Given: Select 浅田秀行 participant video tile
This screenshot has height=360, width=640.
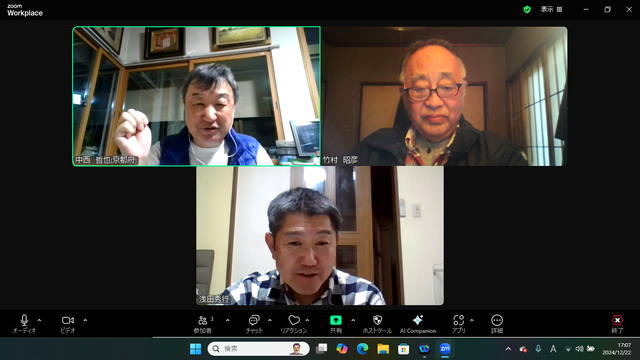Looking at the screenshot, I should (x=320, y=236).
